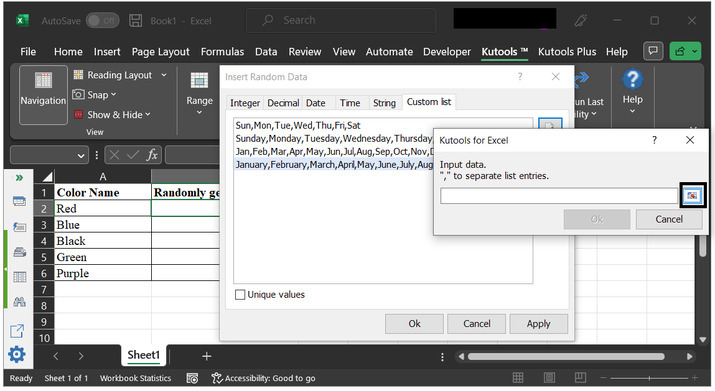Screen dimensions: 715x391
Task: Click the Help question mark icon
Action: 632,79
